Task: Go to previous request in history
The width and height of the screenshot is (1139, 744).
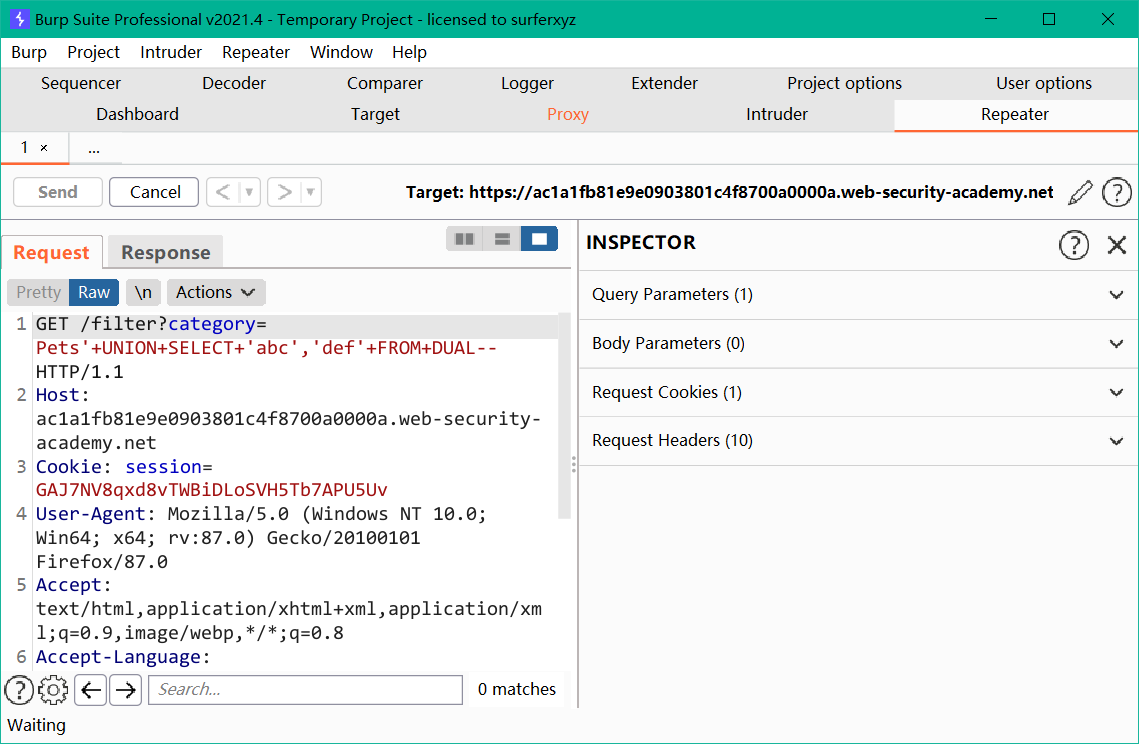Action: (x=223, y=192)
